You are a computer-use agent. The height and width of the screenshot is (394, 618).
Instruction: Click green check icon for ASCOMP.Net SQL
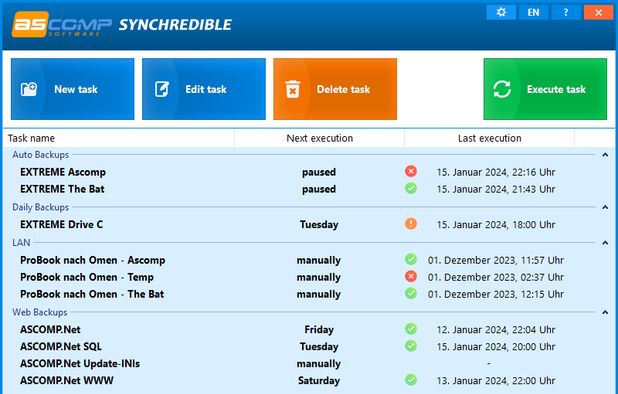click(x=411, y=346)
